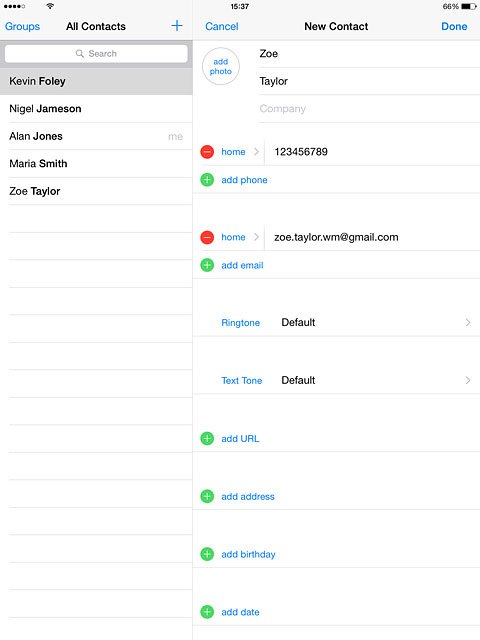Tap the plus icon to add contact
Image resolution: width=480 pixels, height=640 pixels.
[x=177, y=26]
